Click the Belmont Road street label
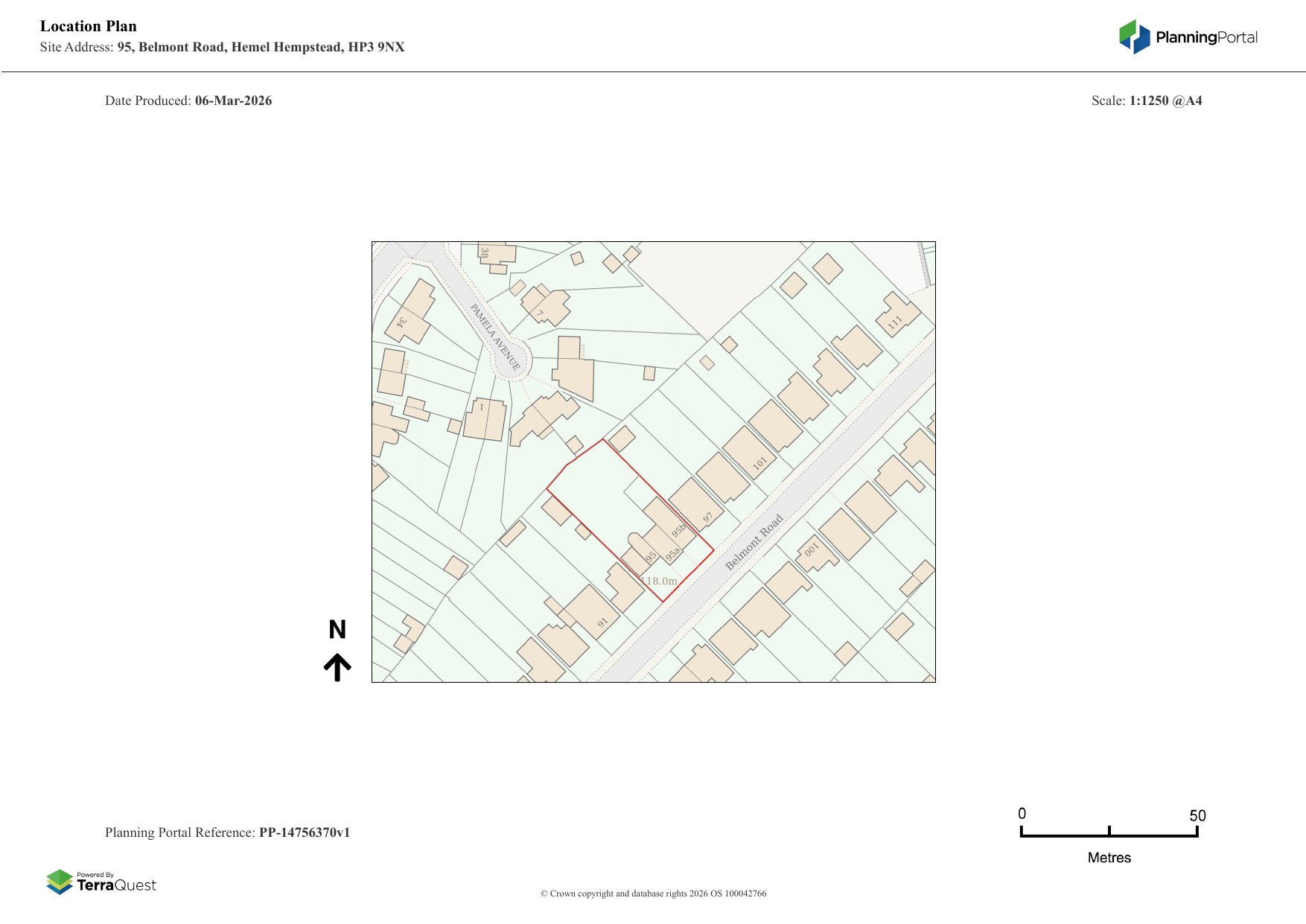Image resolution: width=1306 pixels, height=924 pixels. point(754,542)
